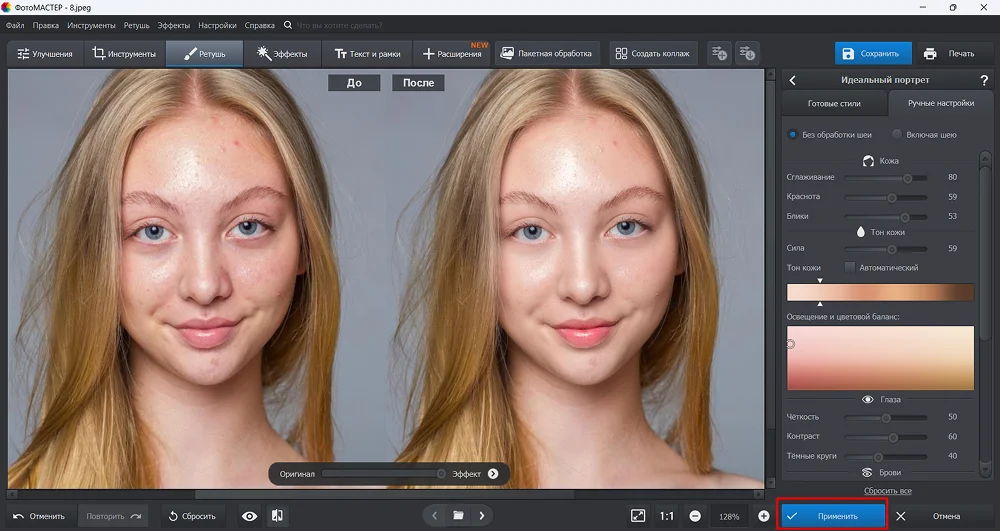Click the arrow next to Эффект
This screenshot has height=531, width=1000.
pyautogui.click(x=493, y=474)
